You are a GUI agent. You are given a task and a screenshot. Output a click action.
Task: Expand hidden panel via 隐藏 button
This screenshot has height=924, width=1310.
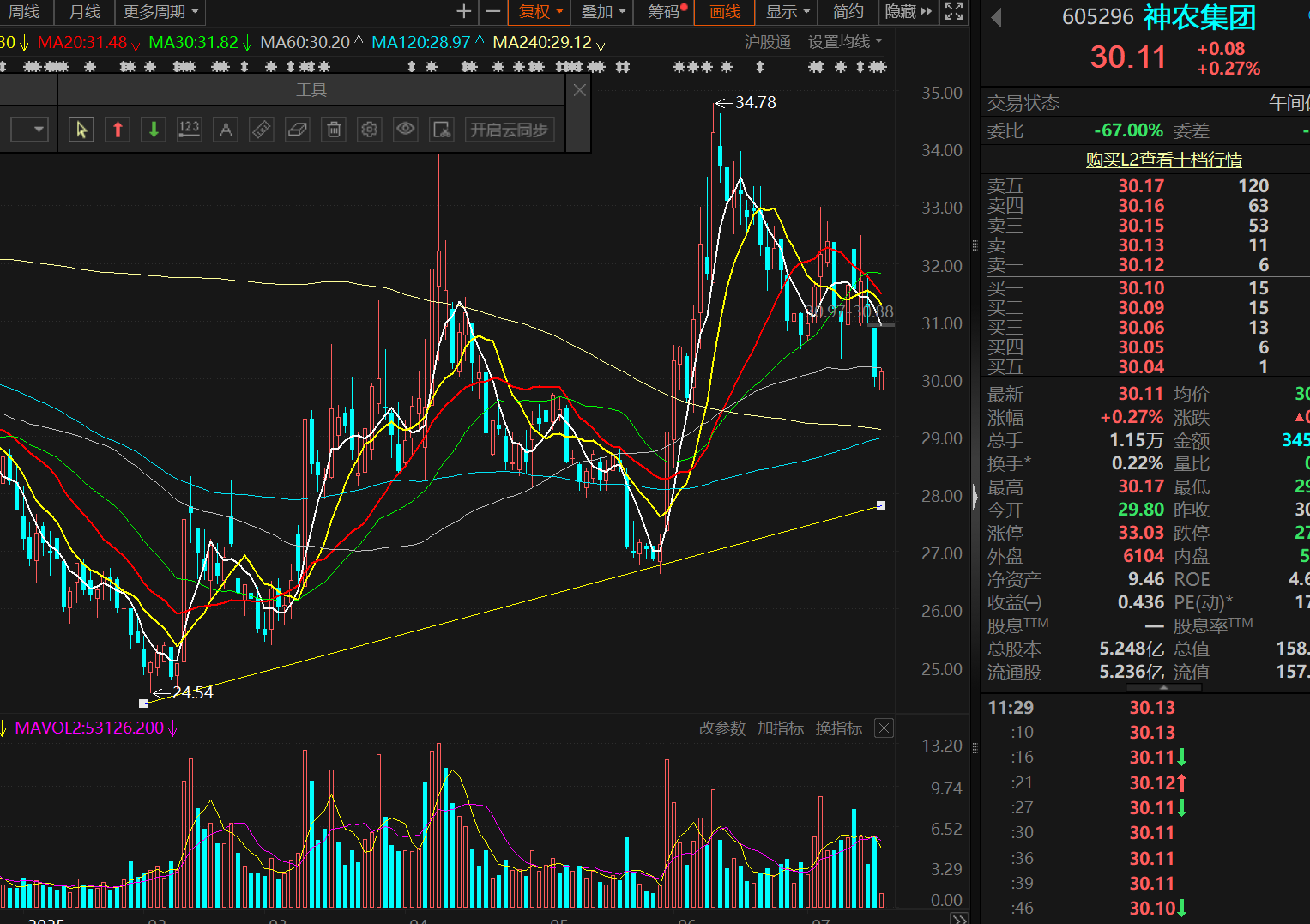pyautogui.click(x=908, y=11)
